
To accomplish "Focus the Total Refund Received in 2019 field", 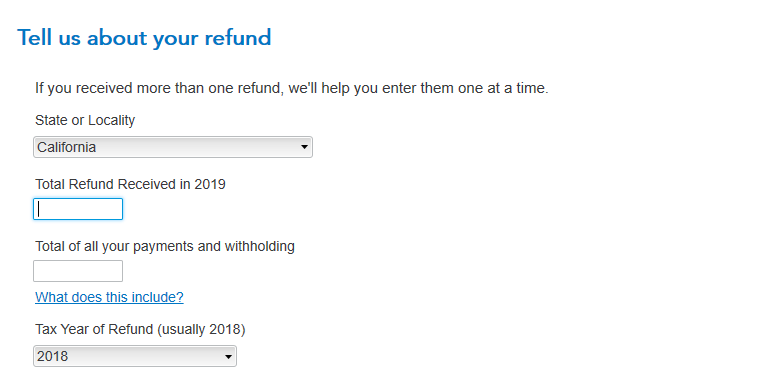I will point(78,209).
